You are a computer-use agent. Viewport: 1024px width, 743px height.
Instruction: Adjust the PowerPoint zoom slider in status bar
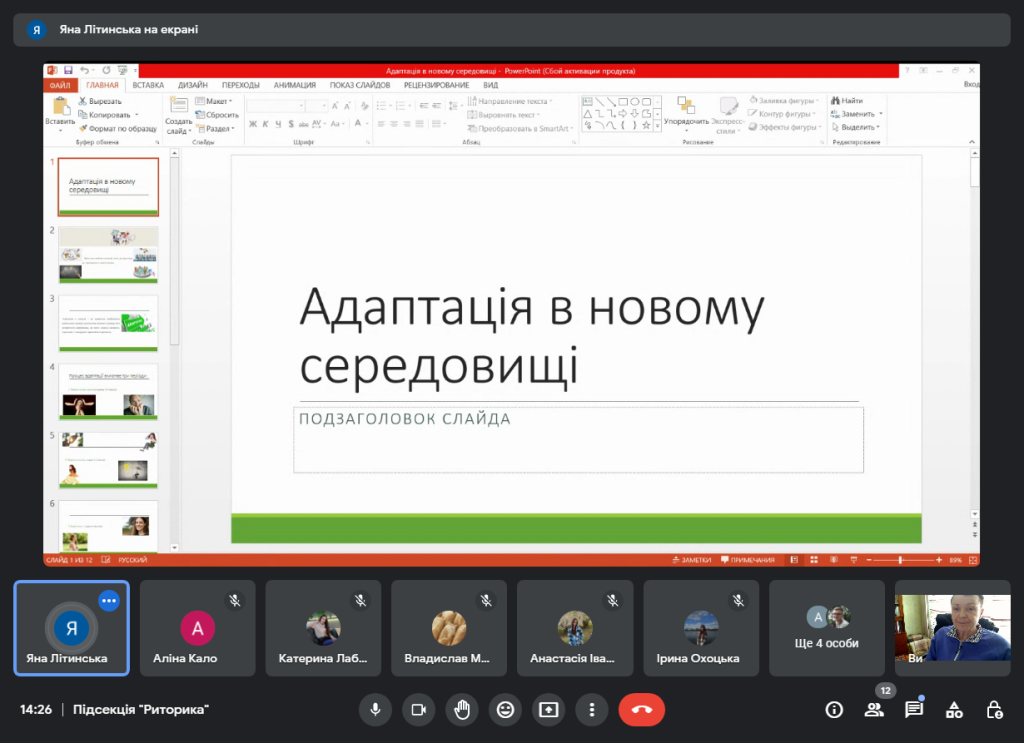(901, 560)
